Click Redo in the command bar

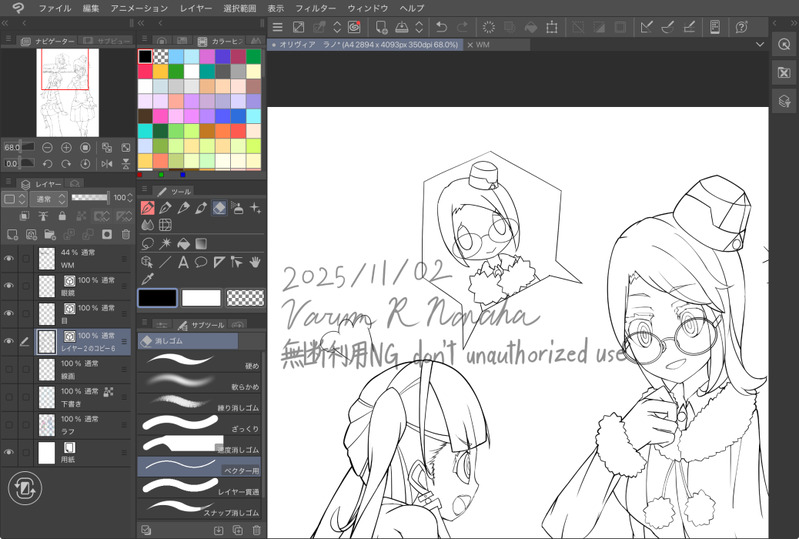462,27
